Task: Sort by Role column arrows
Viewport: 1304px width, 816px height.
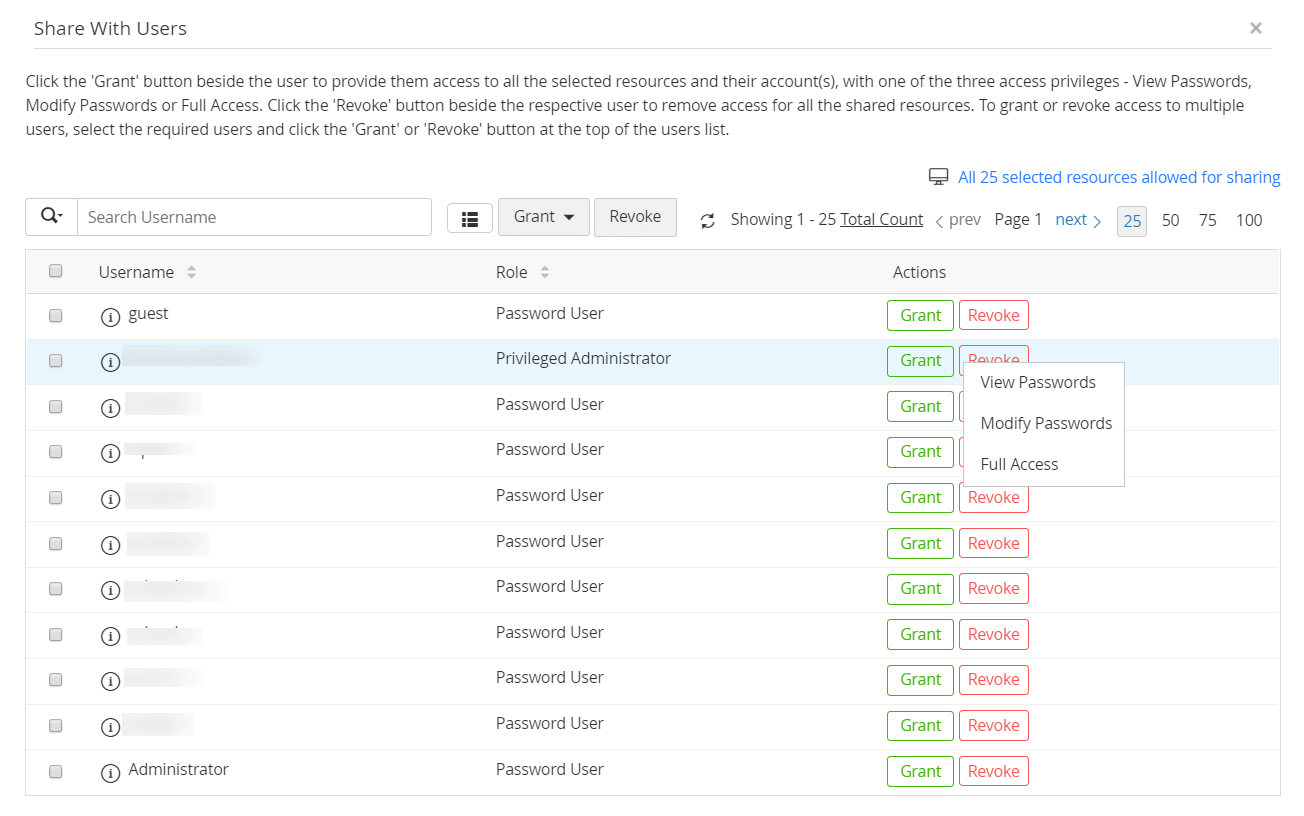Action: point(545,272)
